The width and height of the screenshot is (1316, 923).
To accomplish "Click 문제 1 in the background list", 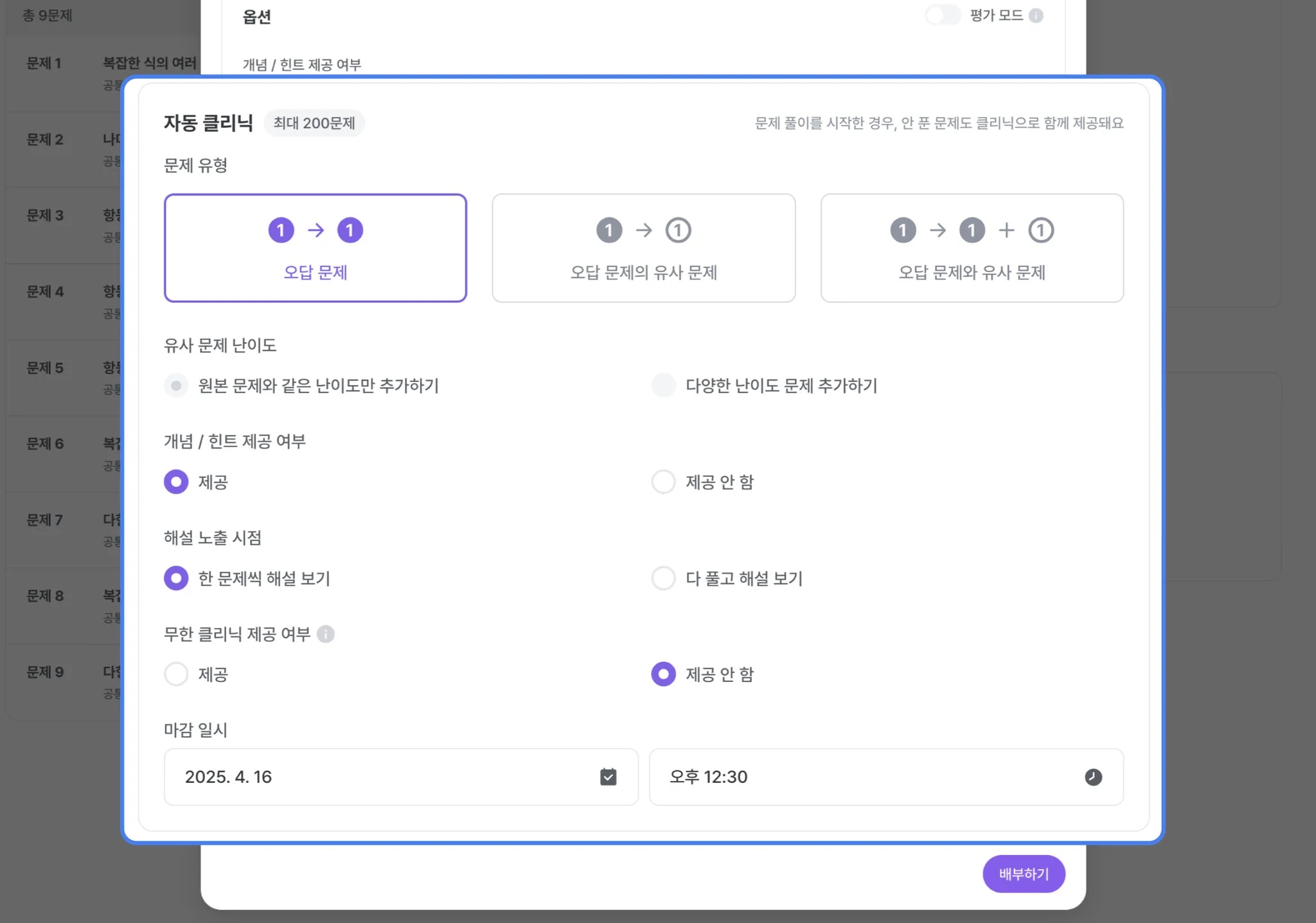I will click(44, 63).
